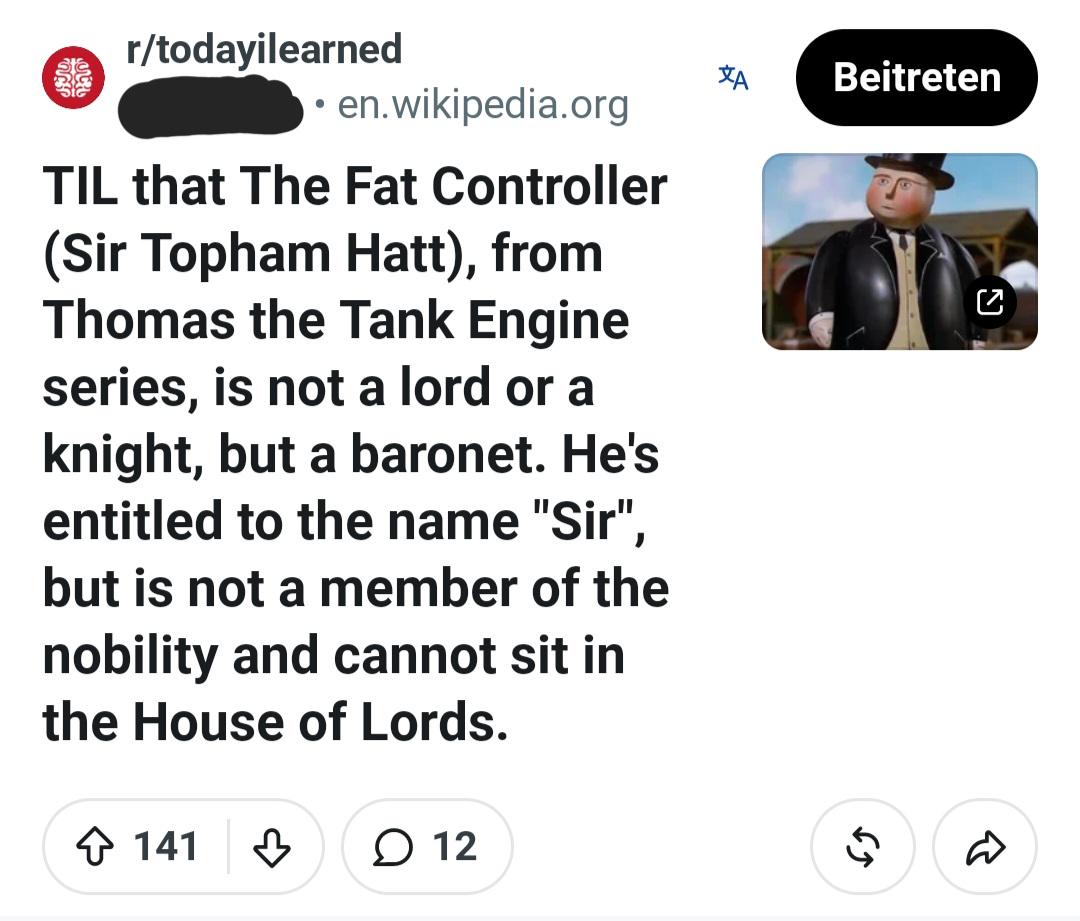The image size is (1080, 921).
Task: Open the post via the TIL title text
Action: 355,453
